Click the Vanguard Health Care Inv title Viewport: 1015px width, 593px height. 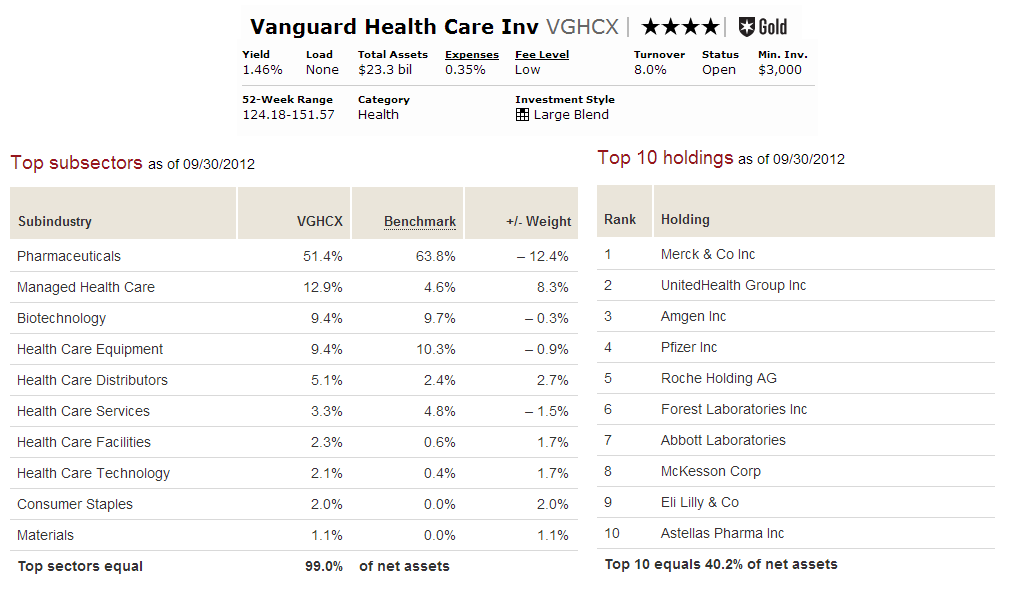coord(394,27)
